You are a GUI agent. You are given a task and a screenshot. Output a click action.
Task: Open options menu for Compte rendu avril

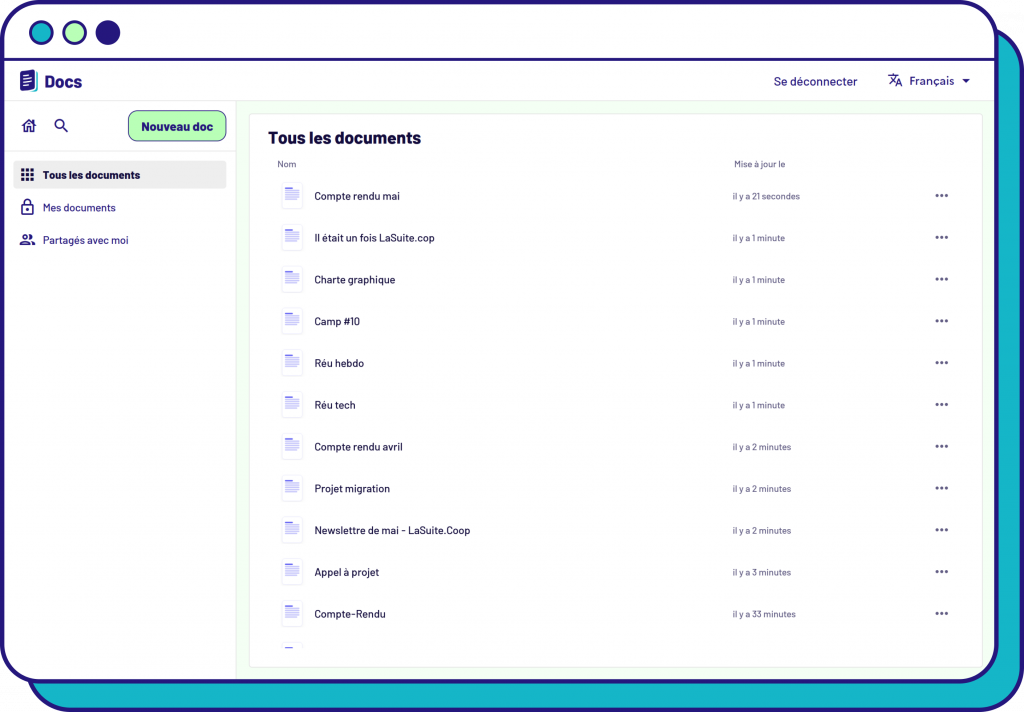click(x=941, y=446)
